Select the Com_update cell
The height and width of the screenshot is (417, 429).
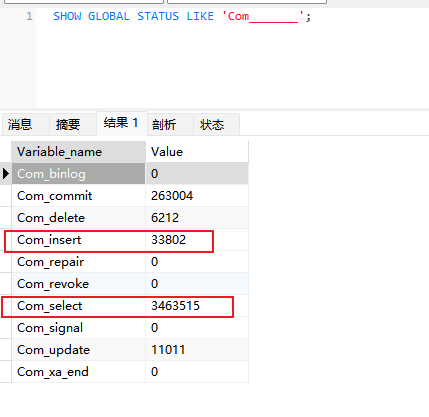tap(78, 350)
